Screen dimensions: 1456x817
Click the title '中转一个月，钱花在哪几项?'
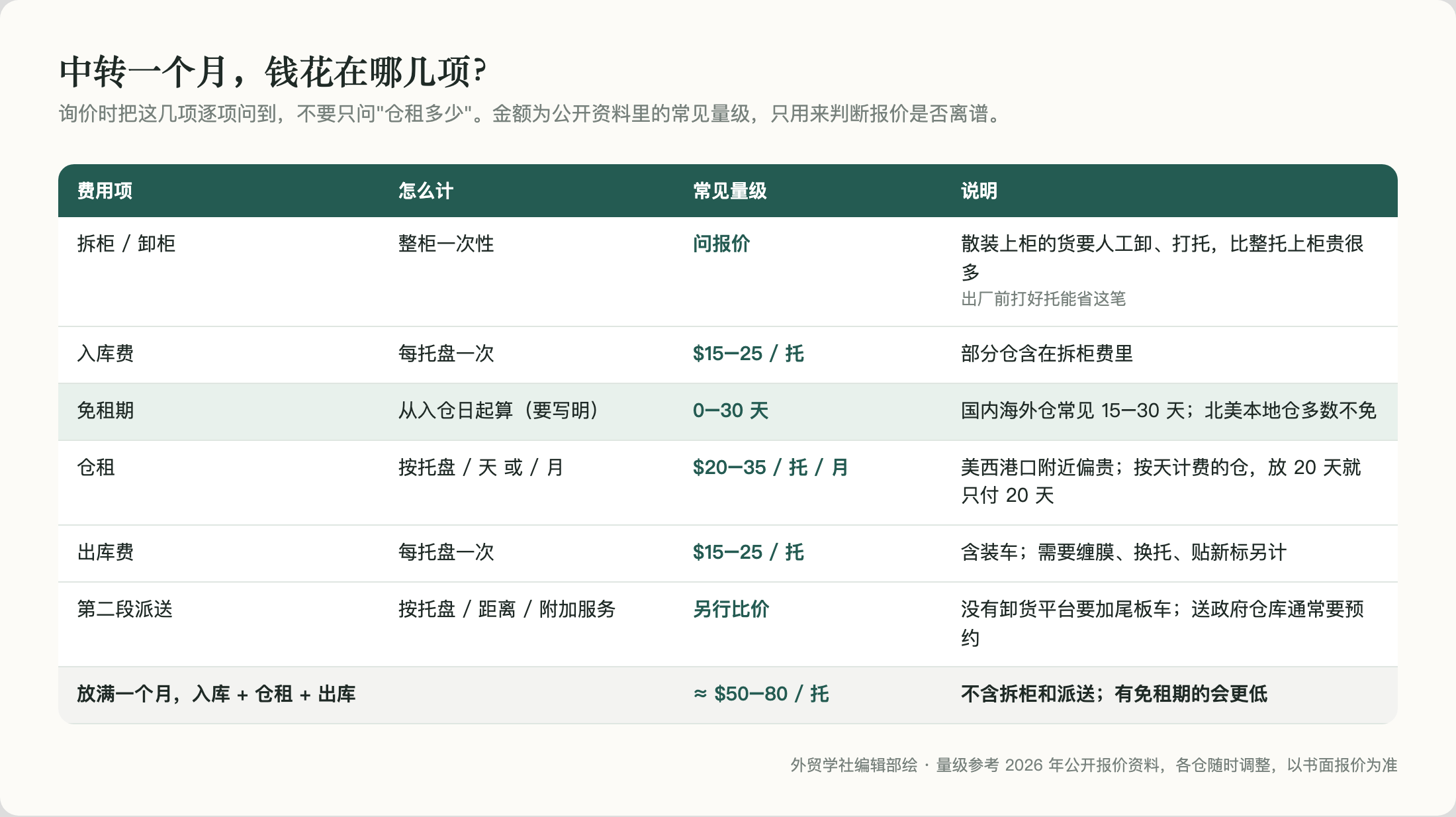pyautogui.click(x=273, y=72)
